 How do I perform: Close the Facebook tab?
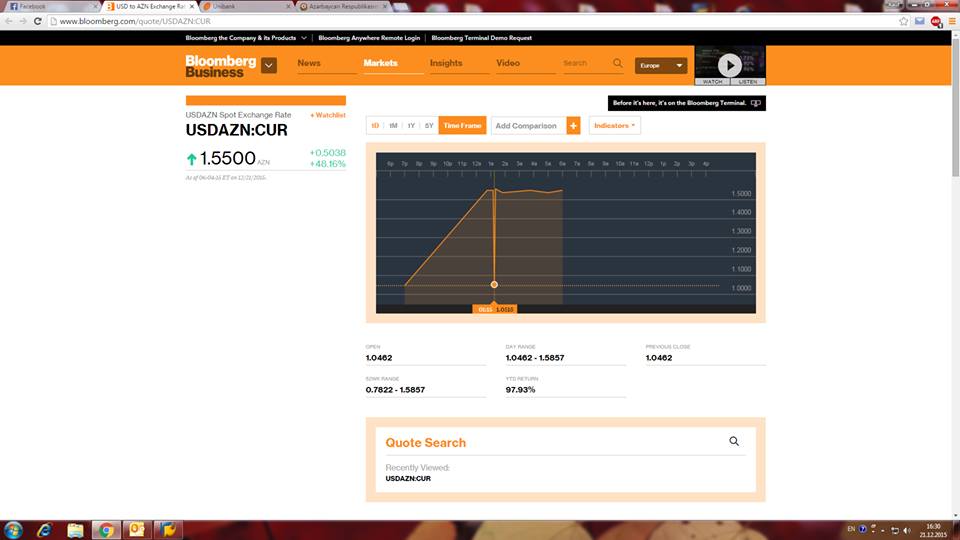coord(96,6)
